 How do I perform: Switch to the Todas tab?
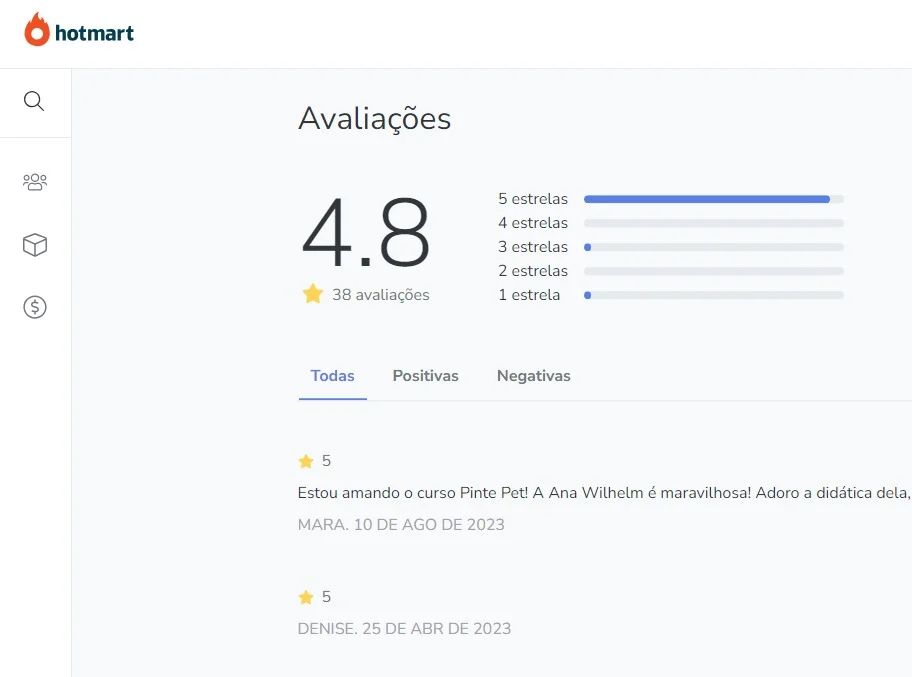(332, 376)
